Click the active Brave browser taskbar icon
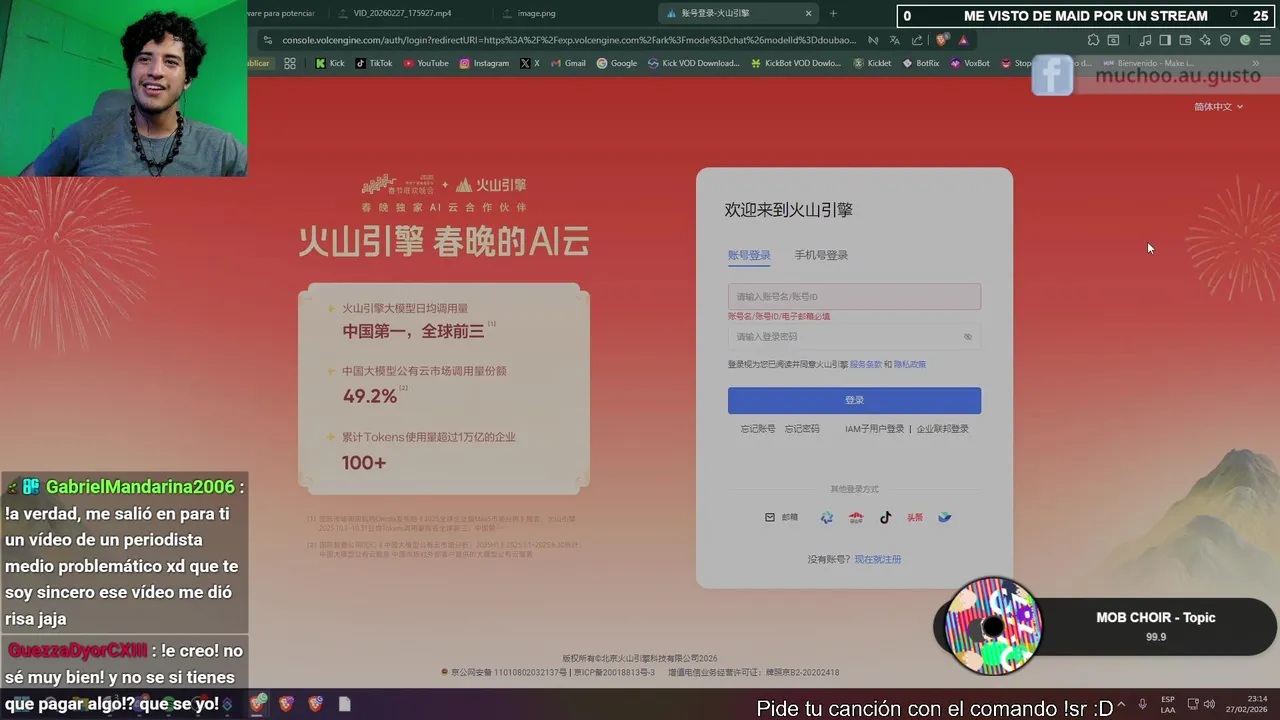 point(258,704)
